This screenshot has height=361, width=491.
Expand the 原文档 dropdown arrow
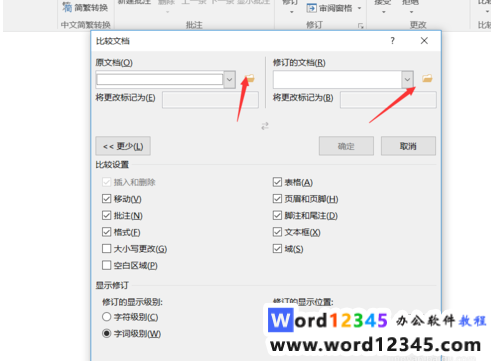230,80
